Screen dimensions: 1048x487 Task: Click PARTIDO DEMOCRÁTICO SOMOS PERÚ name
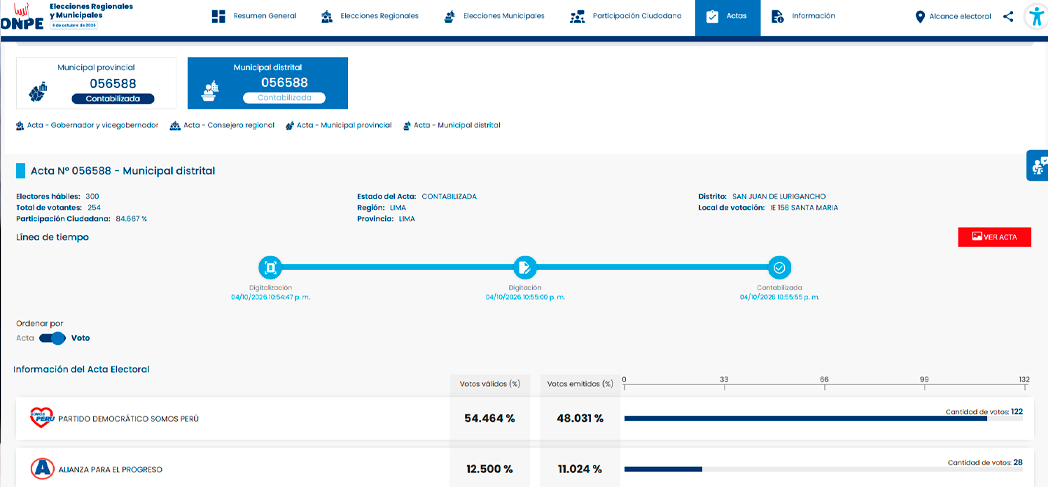pyautogui.click(x=128, y=419)
